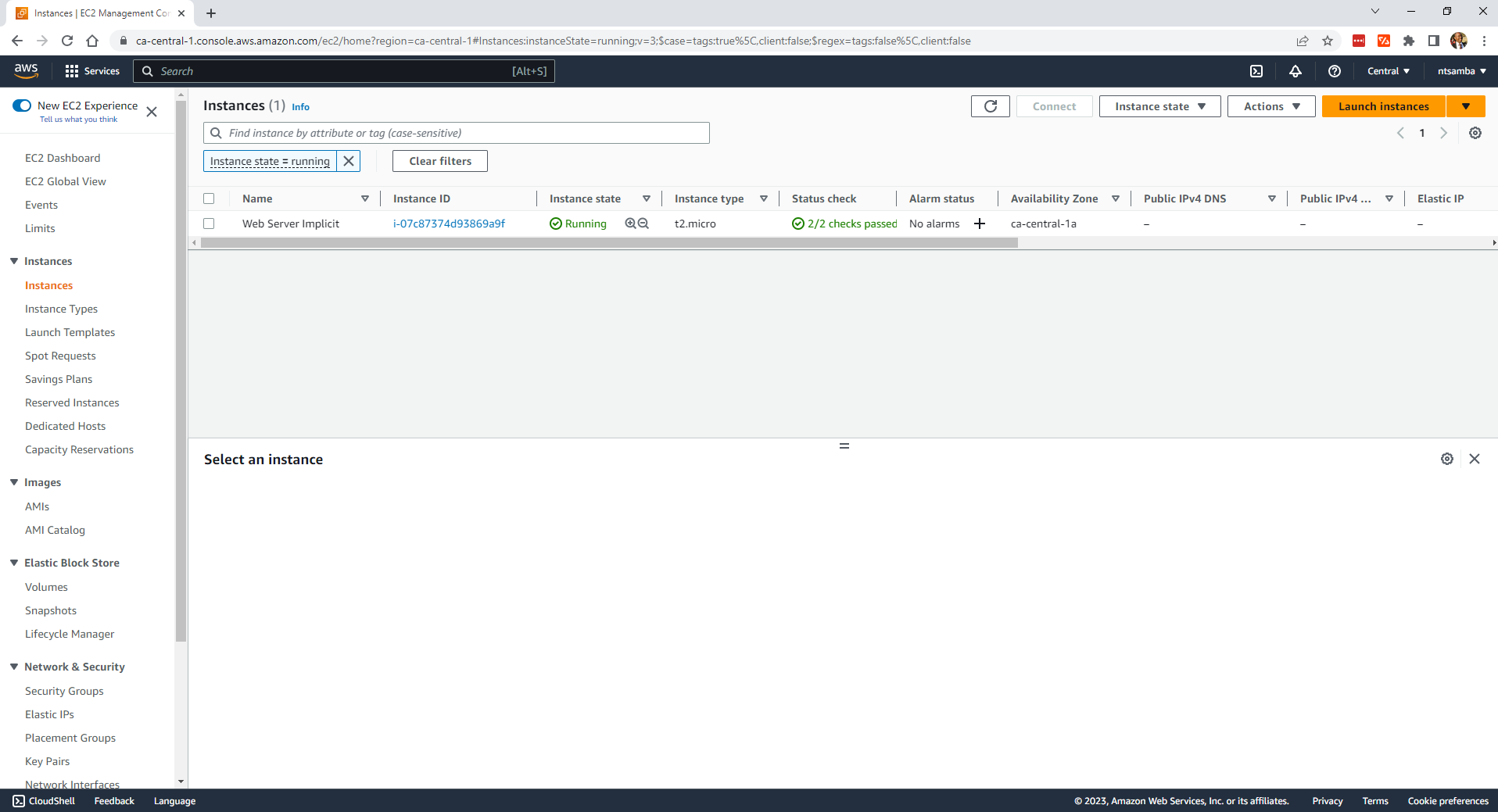The image size is (1498, 812).
Task: Click the Launch instances button
Action: pyautogui.click(x=1383, y=106)
